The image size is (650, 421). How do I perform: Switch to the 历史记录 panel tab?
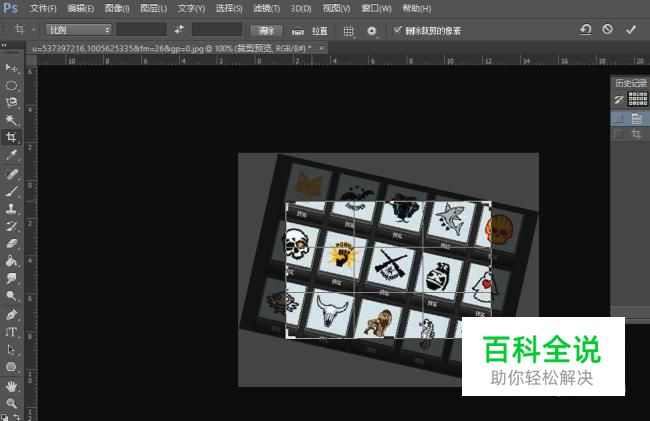tap(631, 83)
